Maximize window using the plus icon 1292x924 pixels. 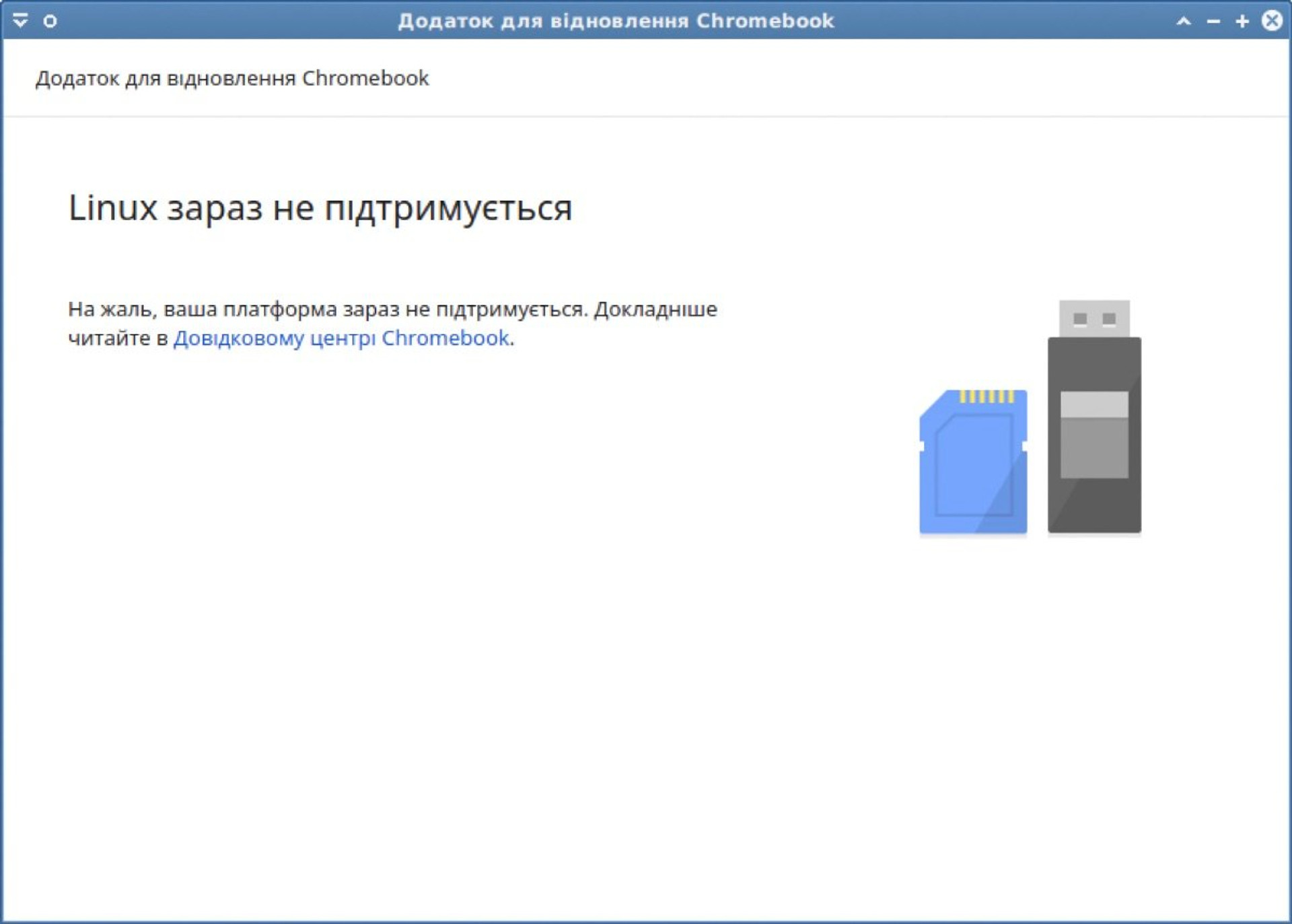pyautogui.click(x=1242, y=21)
